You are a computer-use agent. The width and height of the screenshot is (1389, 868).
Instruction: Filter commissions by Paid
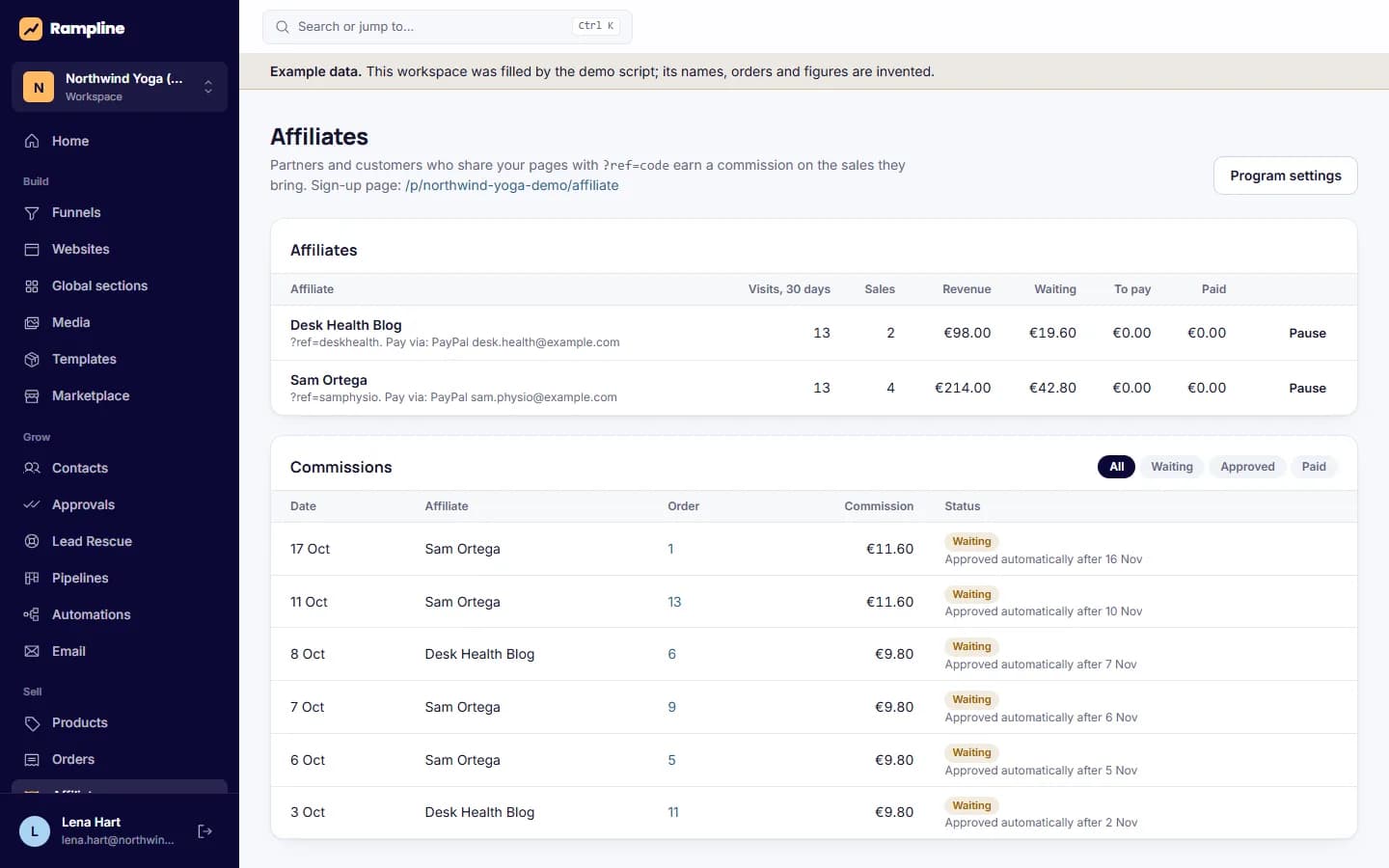pyautogui.click(x=1314, y=467)
